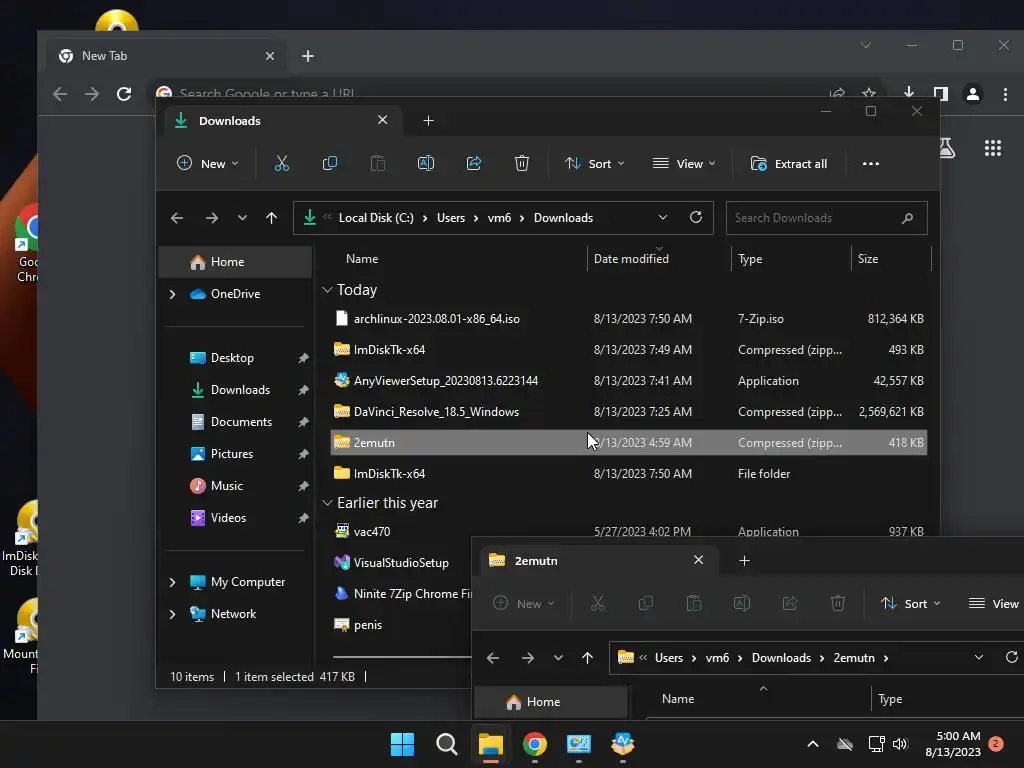This screenshot has height=768, width=1024.
Task: Open Pictures in quick access
Action: (231, 454)
